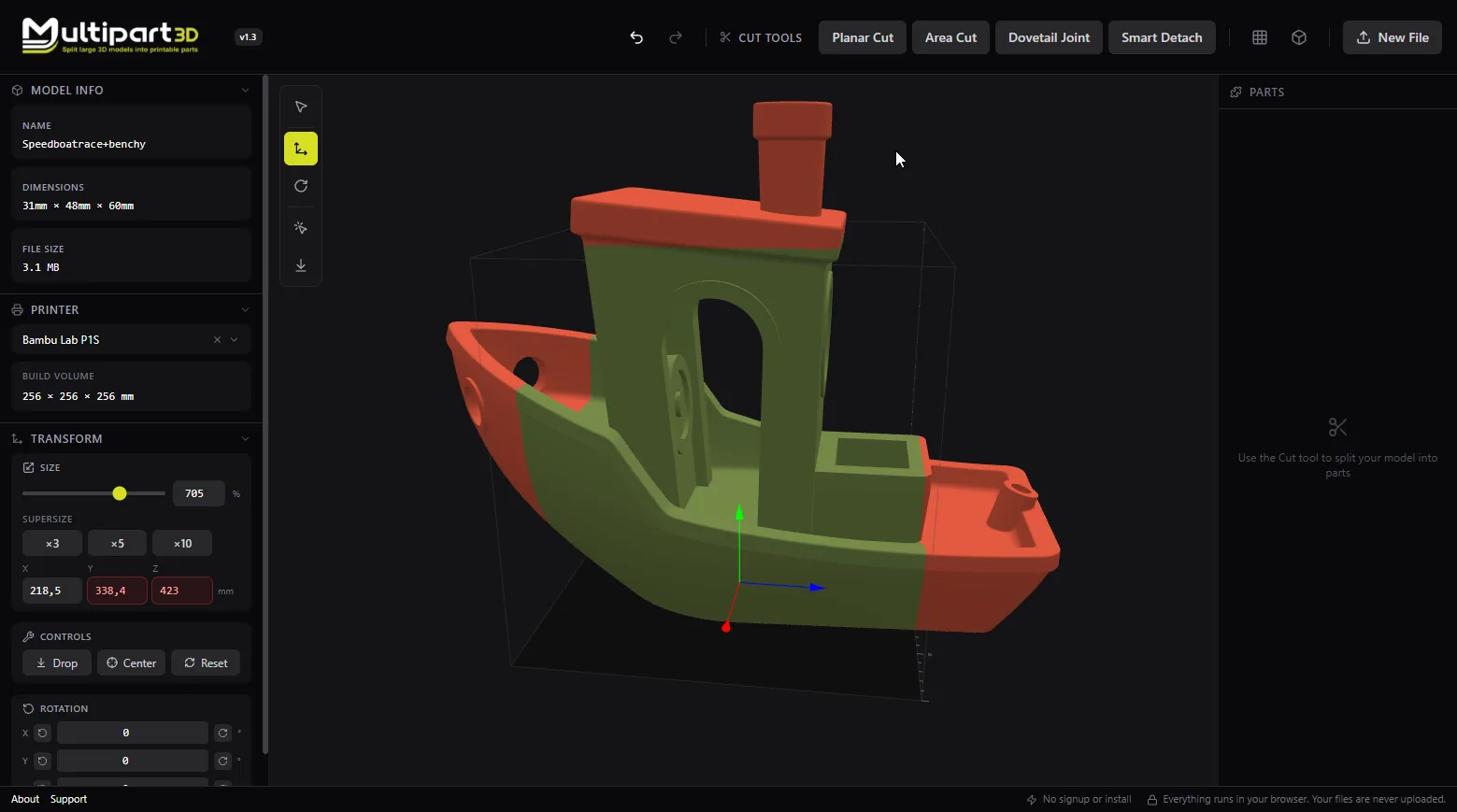Click the dimensions value 31mm × 48mm × 60mm
Screen dimensions: 1457x812
78,207
